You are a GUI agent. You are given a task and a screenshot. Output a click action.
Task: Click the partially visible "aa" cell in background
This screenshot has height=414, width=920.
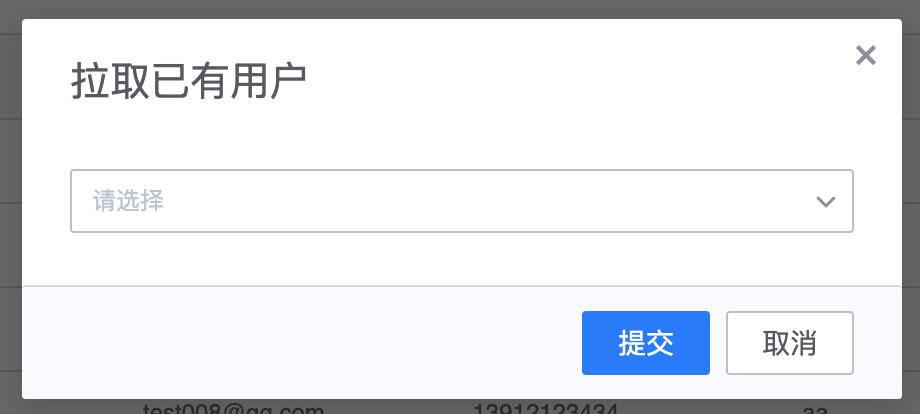[814, 409]
